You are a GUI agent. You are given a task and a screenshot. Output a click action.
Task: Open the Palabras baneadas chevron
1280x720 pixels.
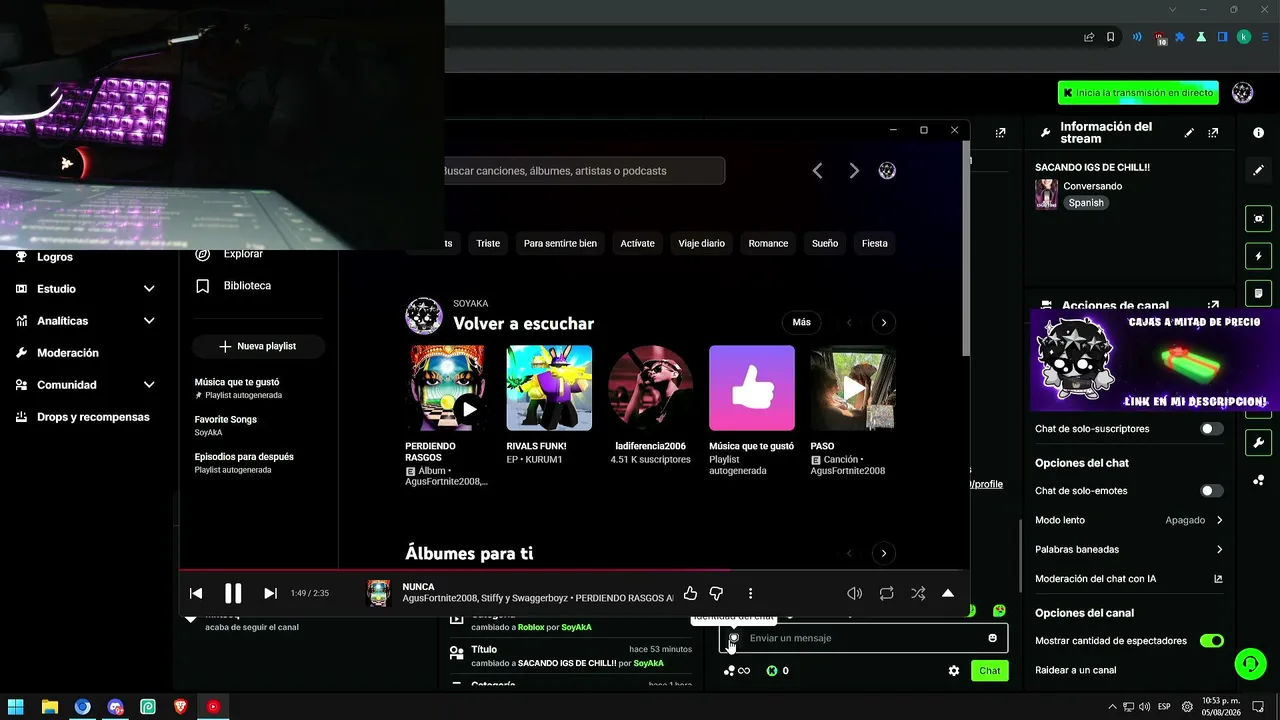tap(1219, 549)
